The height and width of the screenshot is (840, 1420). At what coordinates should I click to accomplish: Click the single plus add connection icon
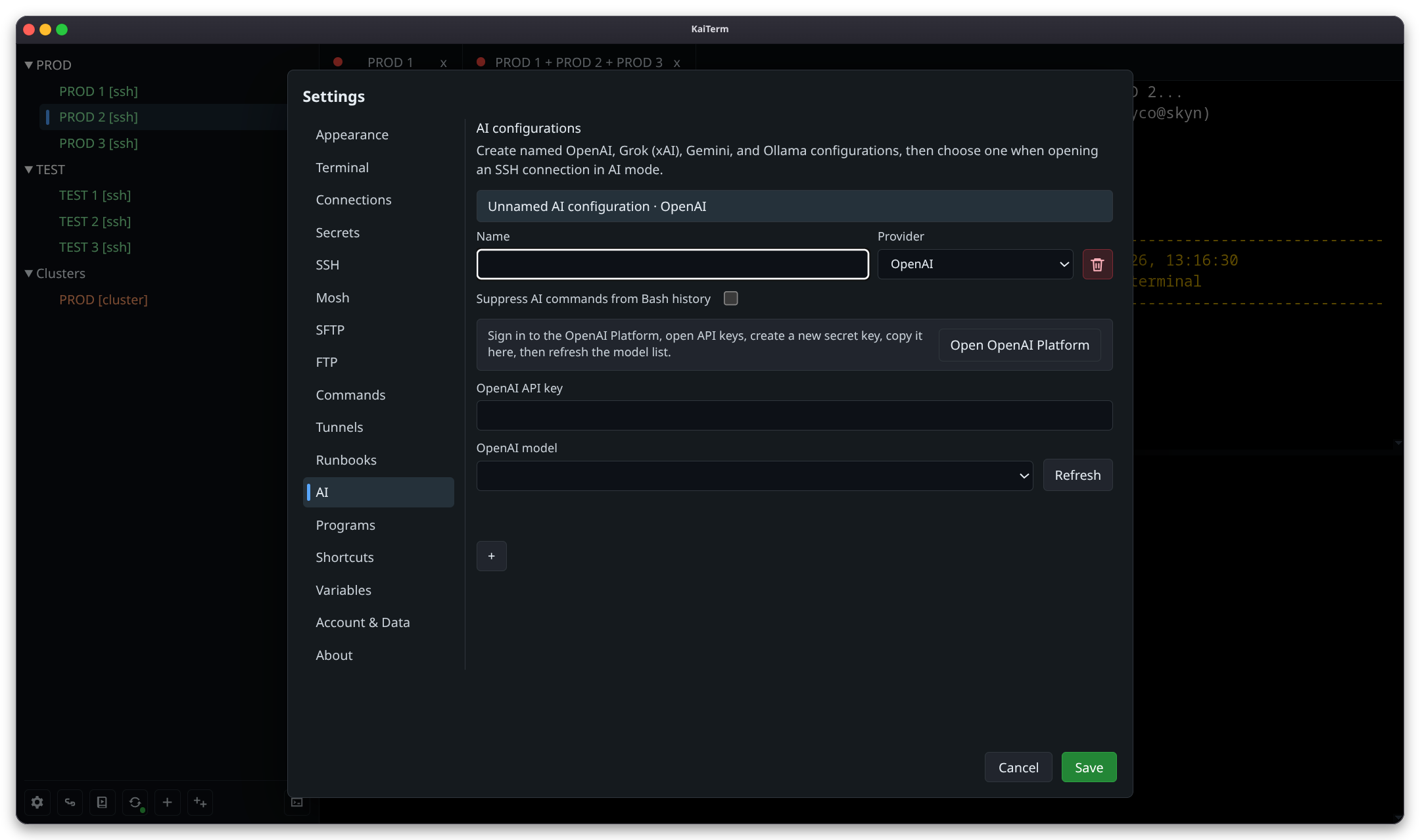168,802
